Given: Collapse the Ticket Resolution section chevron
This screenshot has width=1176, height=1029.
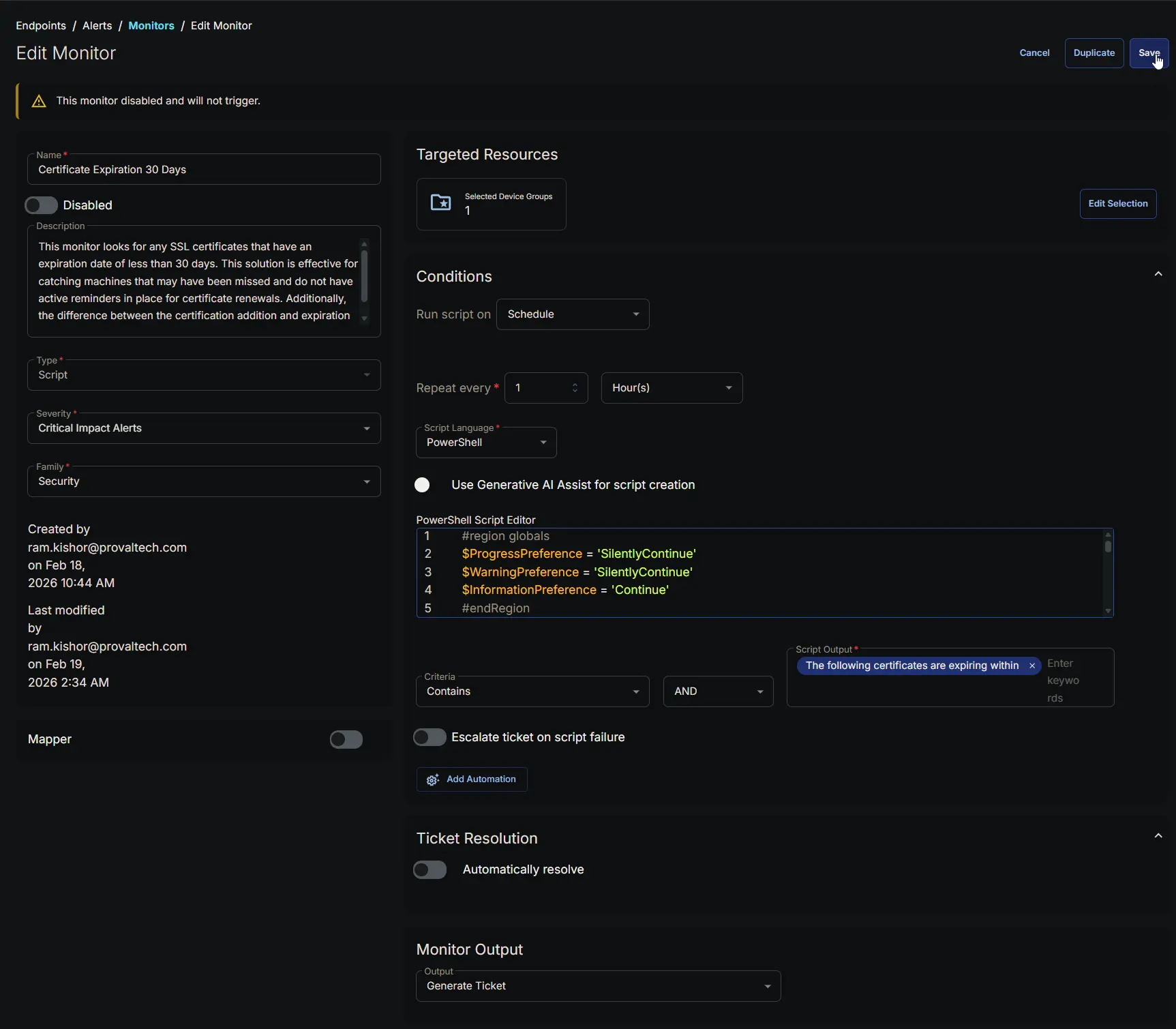Looking at the screenshot, I should [1158, 836].
